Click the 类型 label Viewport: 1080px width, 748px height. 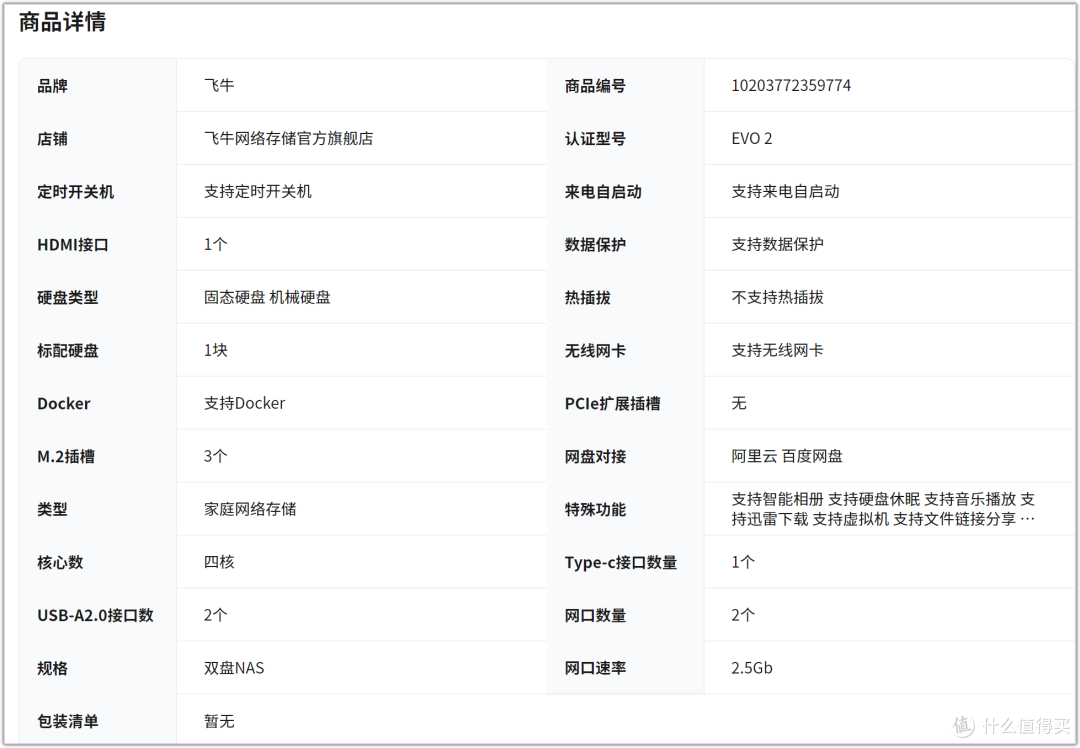(52, 510)
